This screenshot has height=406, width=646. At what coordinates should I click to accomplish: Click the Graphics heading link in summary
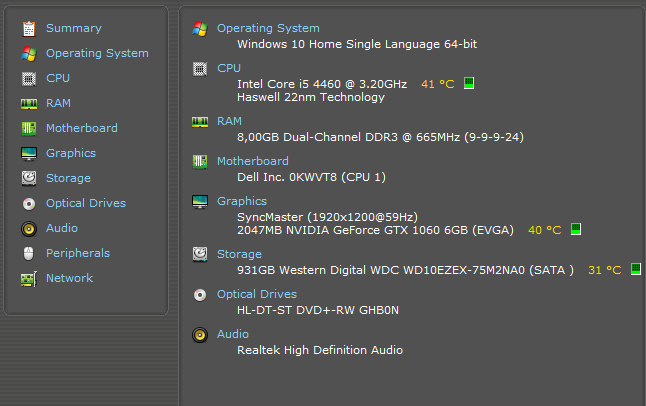pos(242,201)
